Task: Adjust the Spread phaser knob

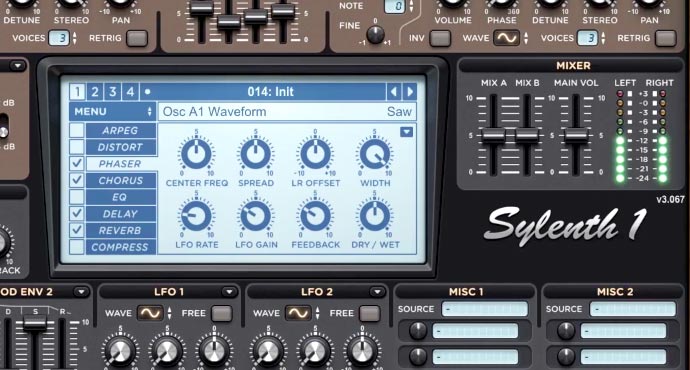Action: [256, 154]
